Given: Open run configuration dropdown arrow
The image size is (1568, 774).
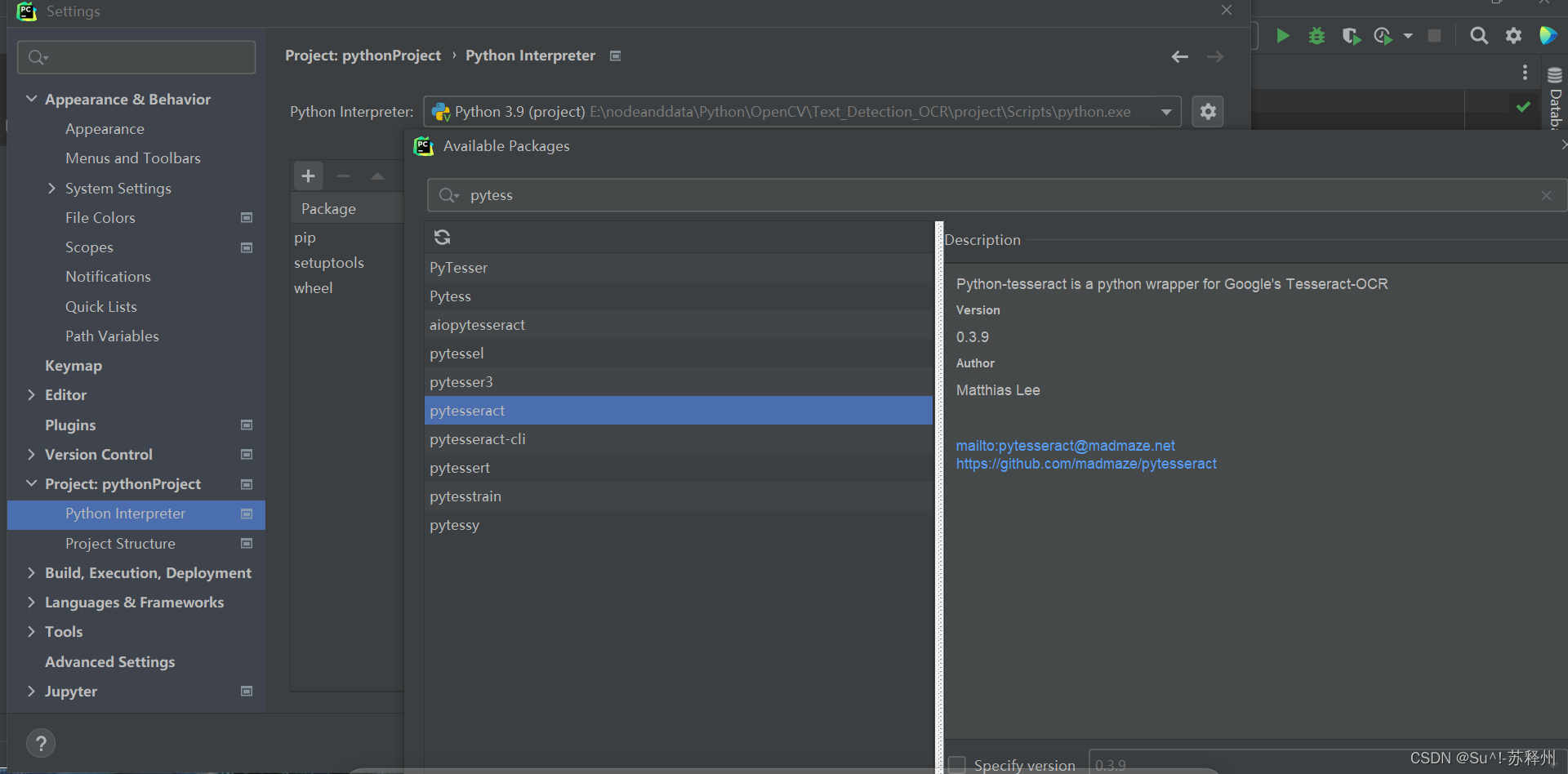Looking at the screenshot, I should click(x=1408, y=36).
